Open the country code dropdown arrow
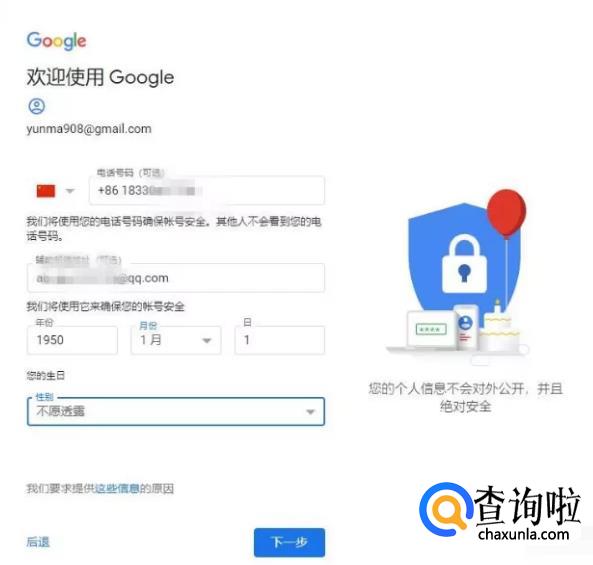This screenshot has height=565, width=593. click(70, 191)
